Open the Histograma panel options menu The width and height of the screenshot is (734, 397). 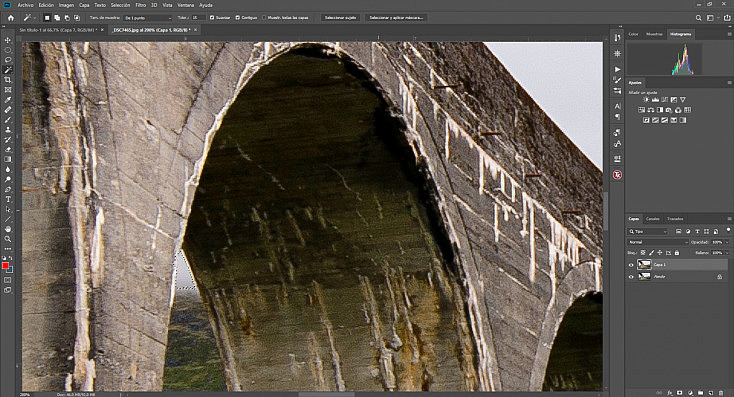[x=729, y=34]
